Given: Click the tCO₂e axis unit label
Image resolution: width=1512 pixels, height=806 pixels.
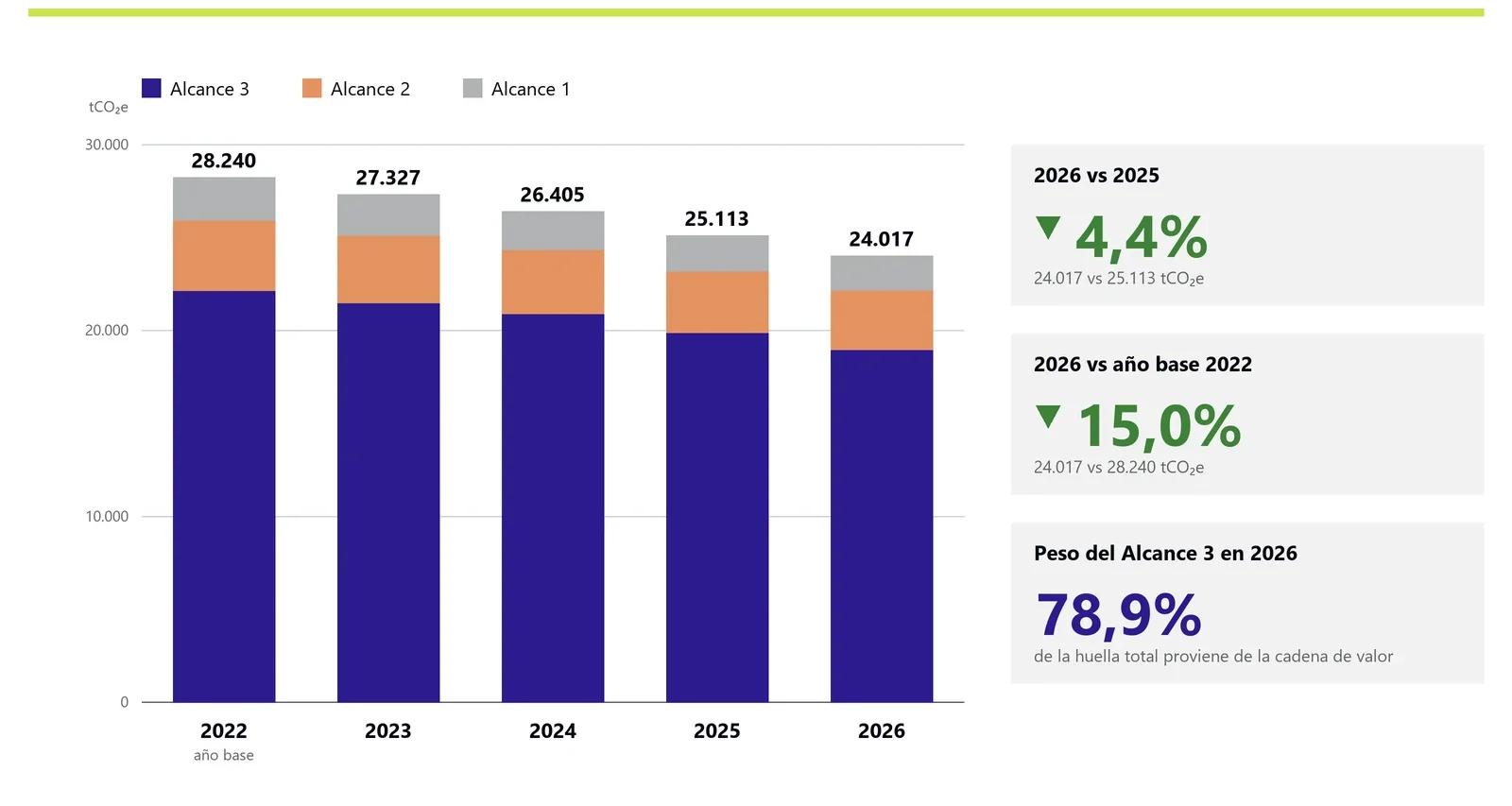Looking at the screenshot, I should pyautogui.click(x=109, y=108).
